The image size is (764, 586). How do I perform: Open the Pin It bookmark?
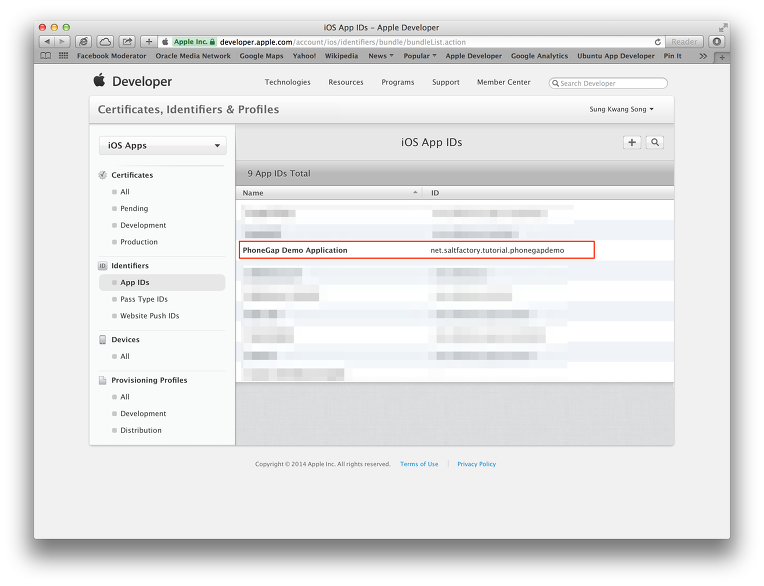[x=672, y=56]
